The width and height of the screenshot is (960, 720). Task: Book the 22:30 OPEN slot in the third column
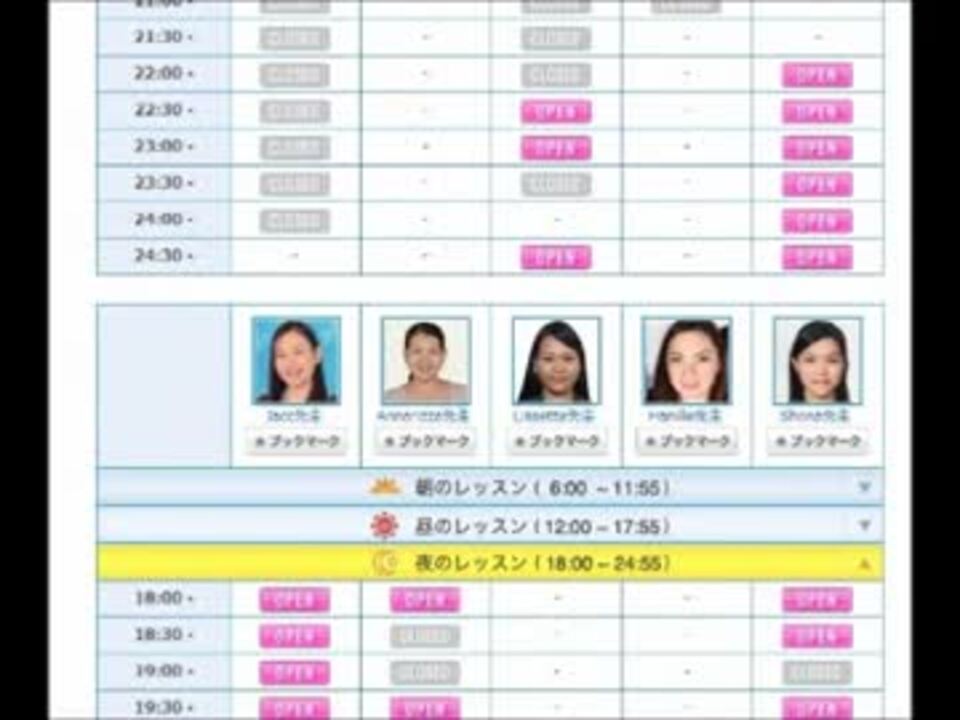pyautogui.click(x=556, y=111)
